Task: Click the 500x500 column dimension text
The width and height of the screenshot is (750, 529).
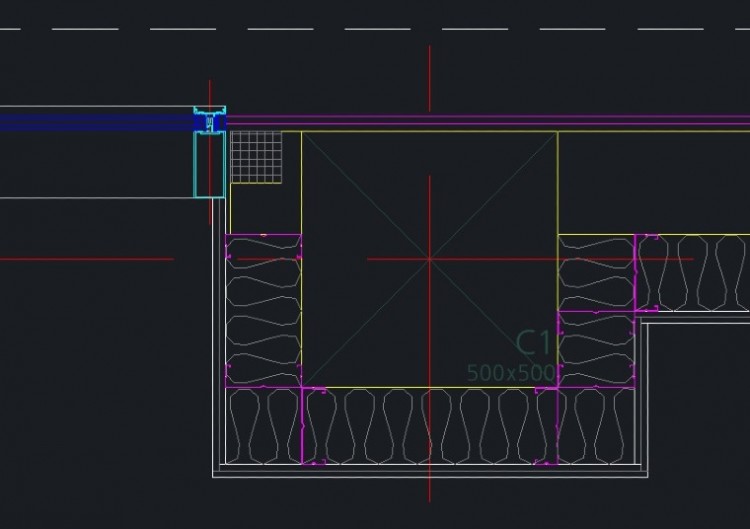Action: click(511, 373)
